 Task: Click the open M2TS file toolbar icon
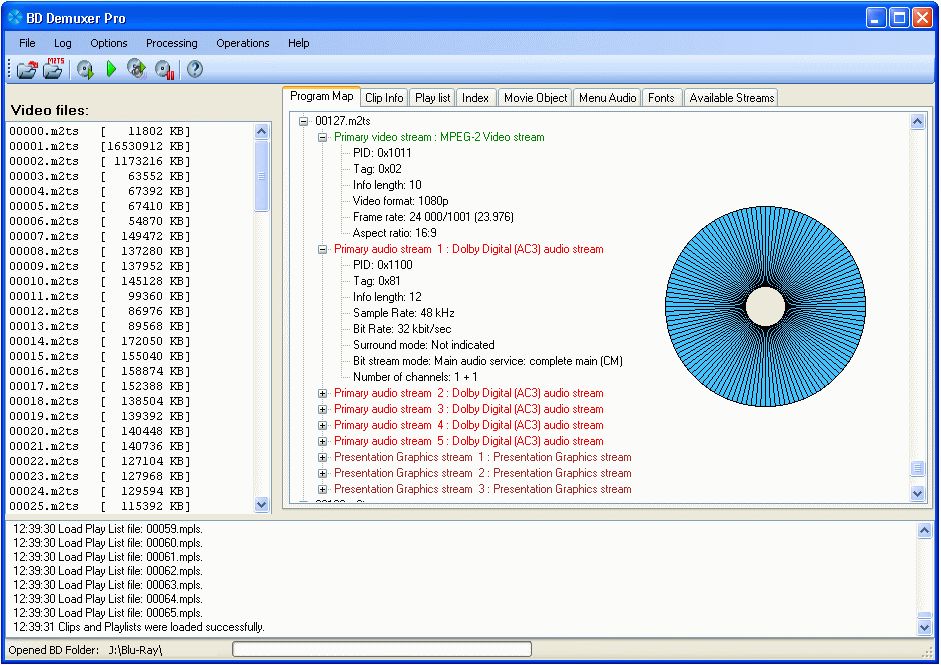[53, 69]
